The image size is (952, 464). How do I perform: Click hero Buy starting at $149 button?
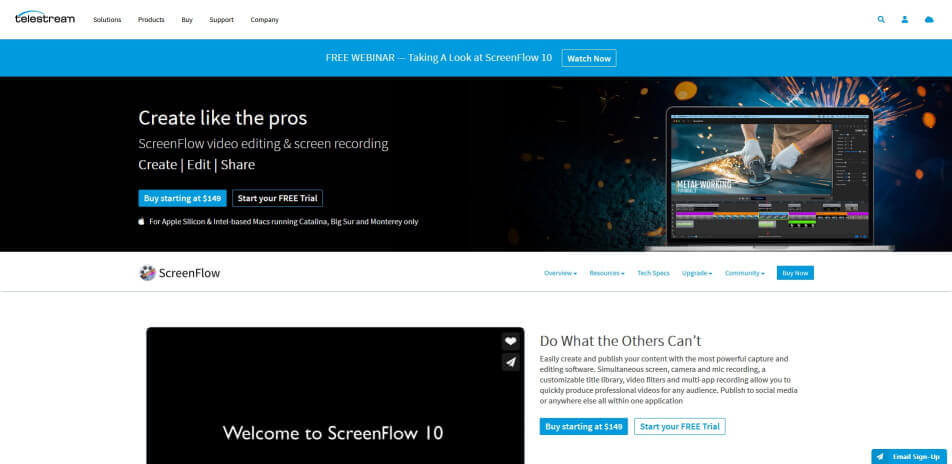(x=182, y=198)
